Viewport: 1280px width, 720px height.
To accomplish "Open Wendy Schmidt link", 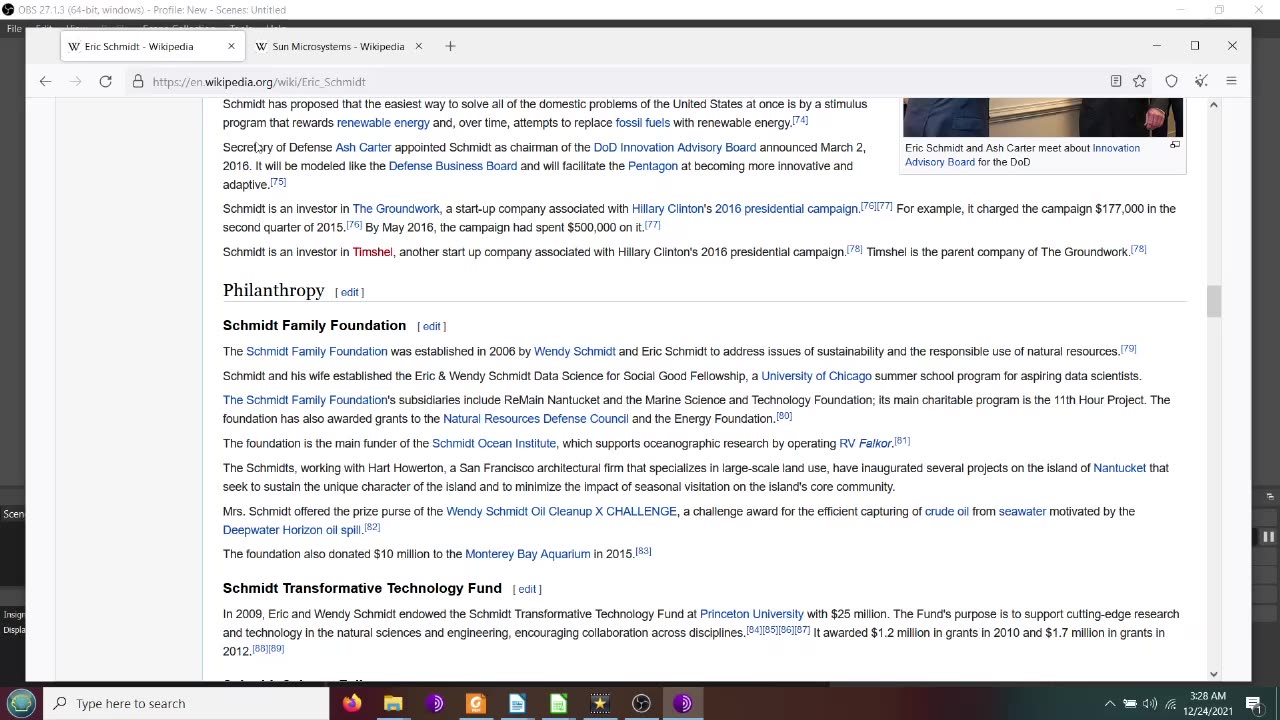I will pos(575,352).
